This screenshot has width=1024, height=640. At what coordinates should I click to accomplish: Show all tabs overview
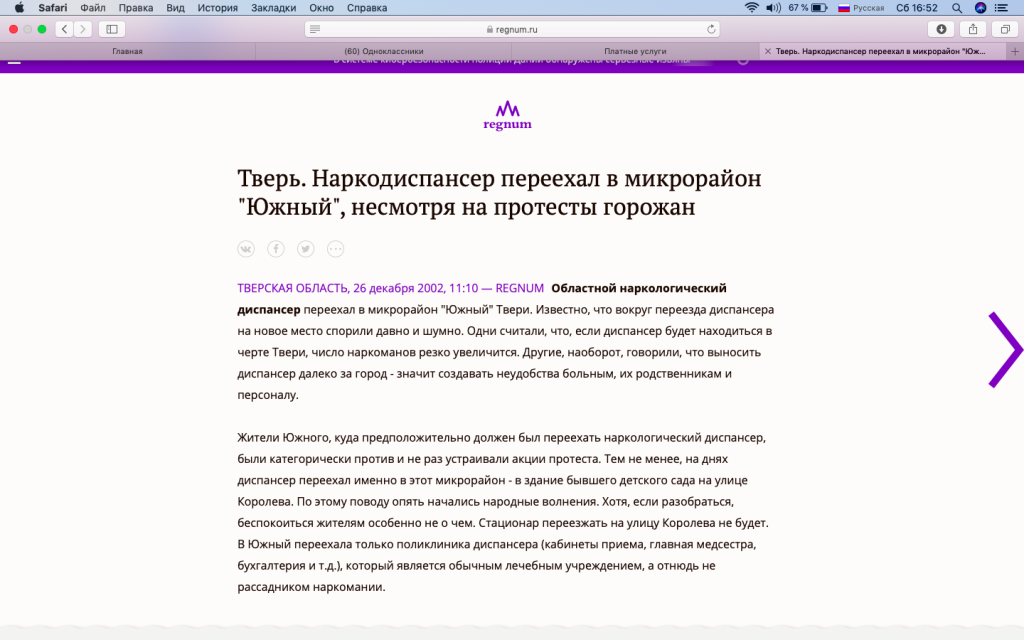(1004, 29)
